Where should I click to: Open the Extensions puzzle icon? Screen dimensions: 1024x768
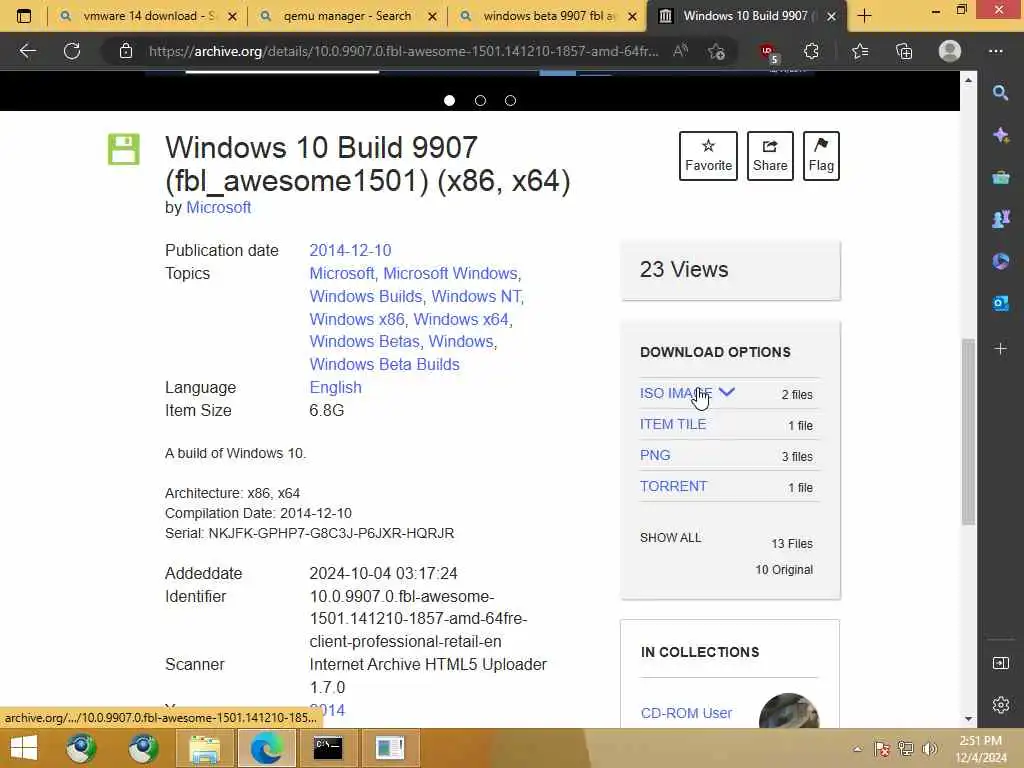coord(811,51)
